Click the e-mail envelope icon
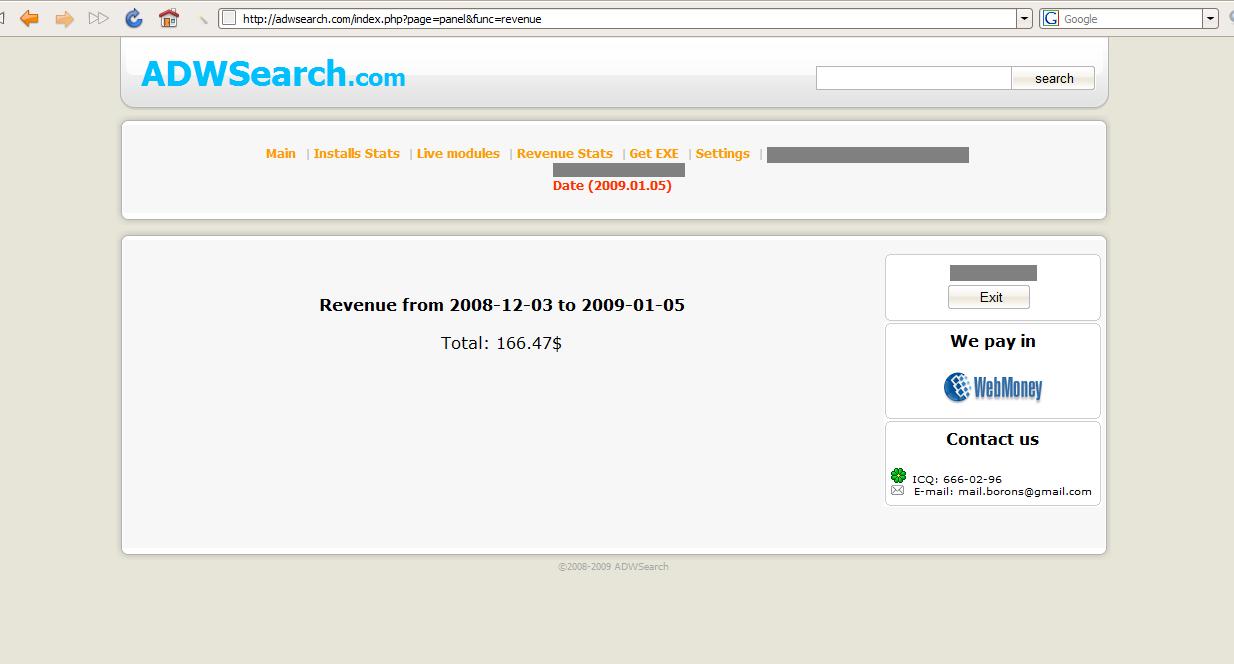 pos(897,490)
